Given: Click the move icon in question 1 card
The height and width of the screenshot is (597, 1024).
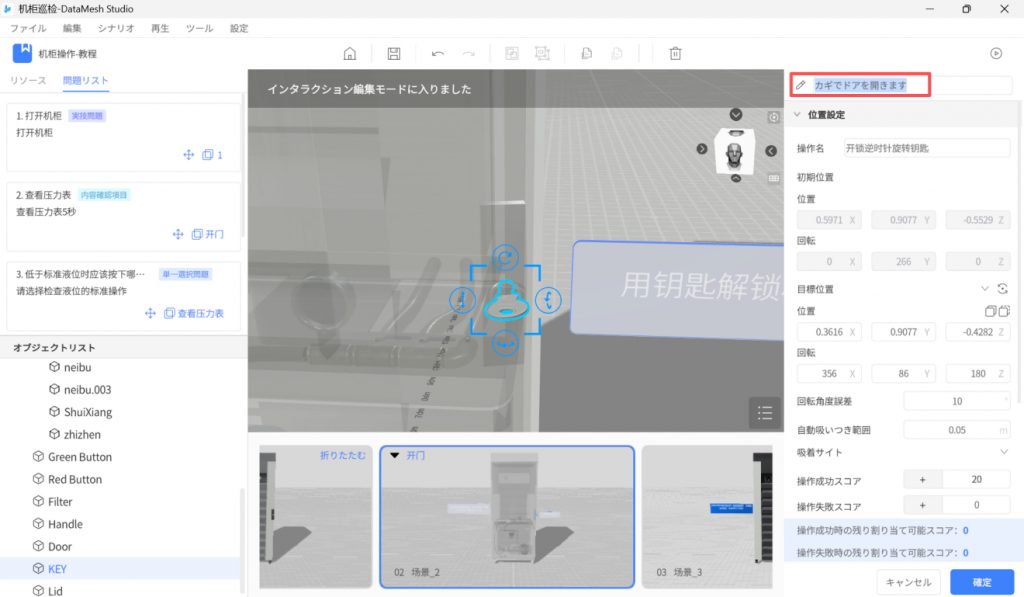Looking at the screenshot, I should tap(188, 155).
